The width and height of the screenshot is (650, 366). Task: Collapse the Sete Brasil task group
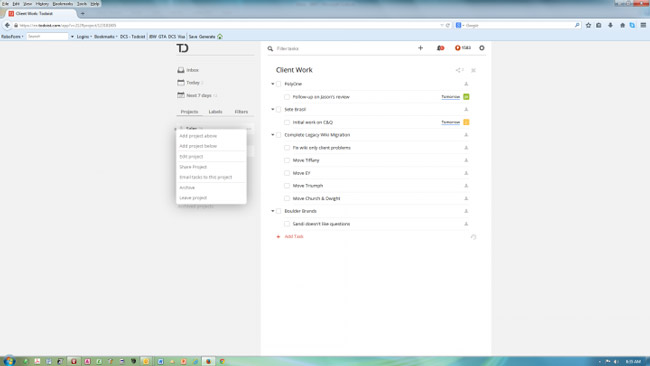[x=272, y=109]
